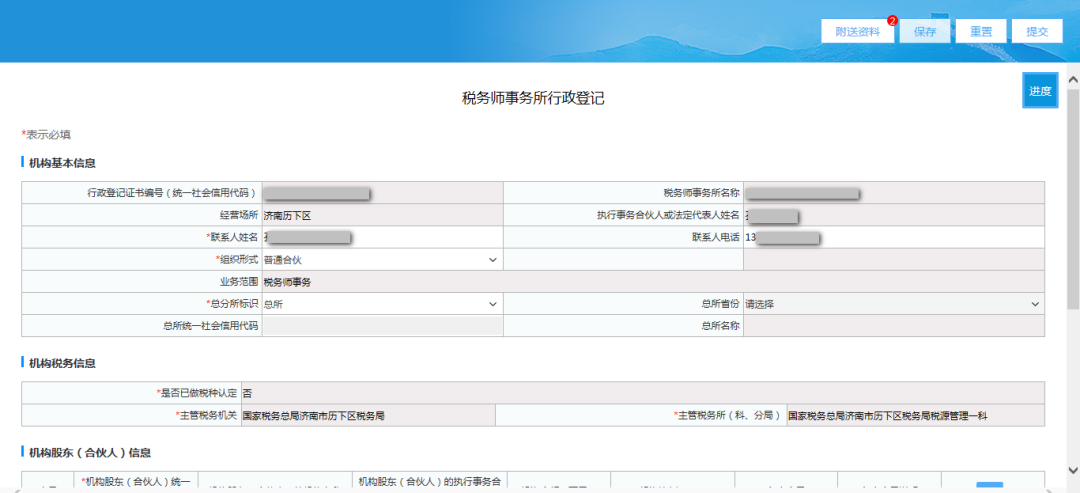Image resolution: width=1080 pixels, height=493 pixels.
Task: Click the vertical scrollbar thumb
Action: click(1072, 198)
